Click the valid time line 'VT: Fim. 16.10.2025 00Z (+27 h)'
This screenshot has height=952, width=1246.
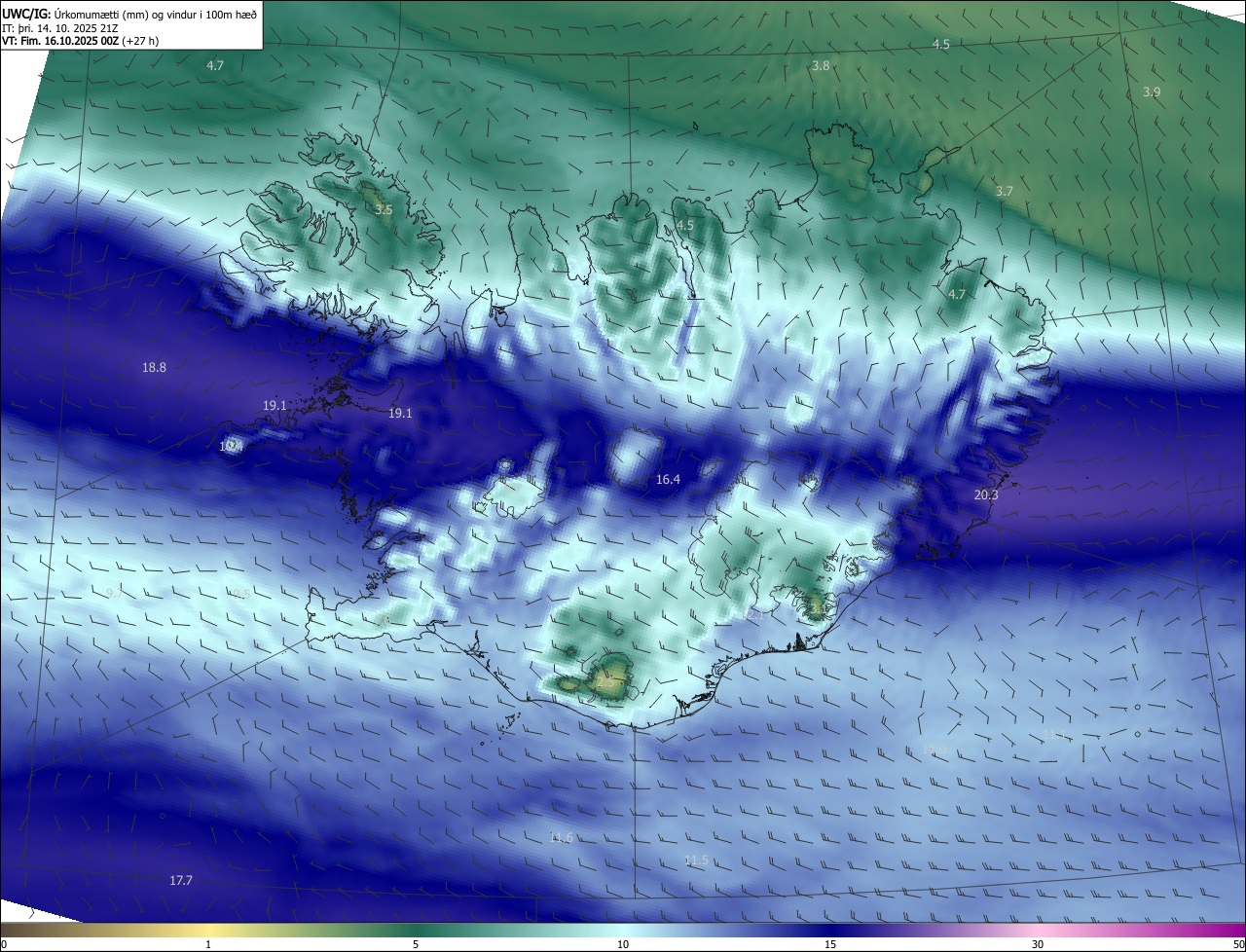coord(81,42)
